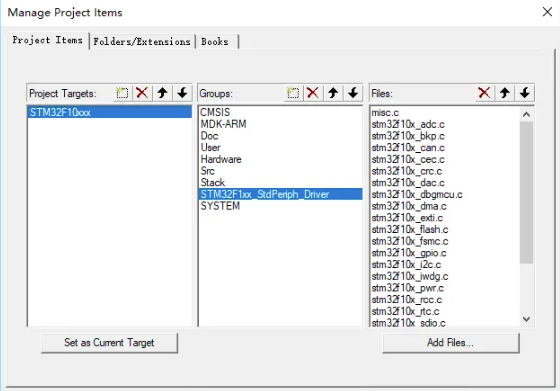The height and width of the screenshot is (391, 560).
Task: Select STM32F10xxx project target
Action: coord(109,112)
